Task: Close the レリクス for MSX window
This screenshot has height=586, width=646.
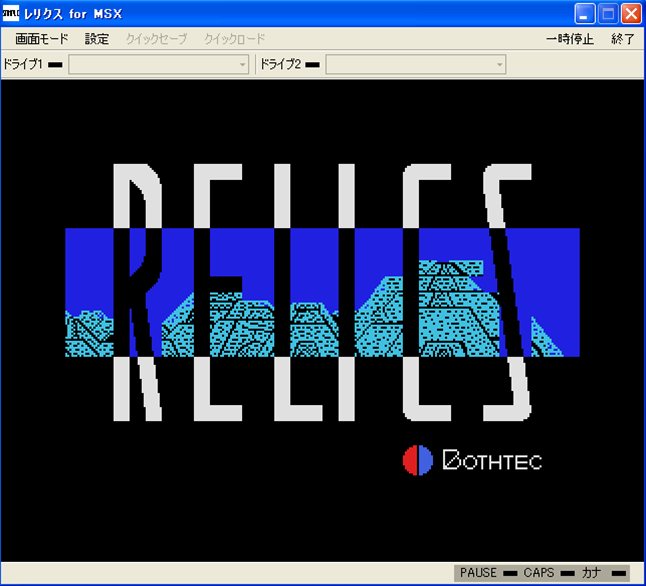Action: (631, 14)
